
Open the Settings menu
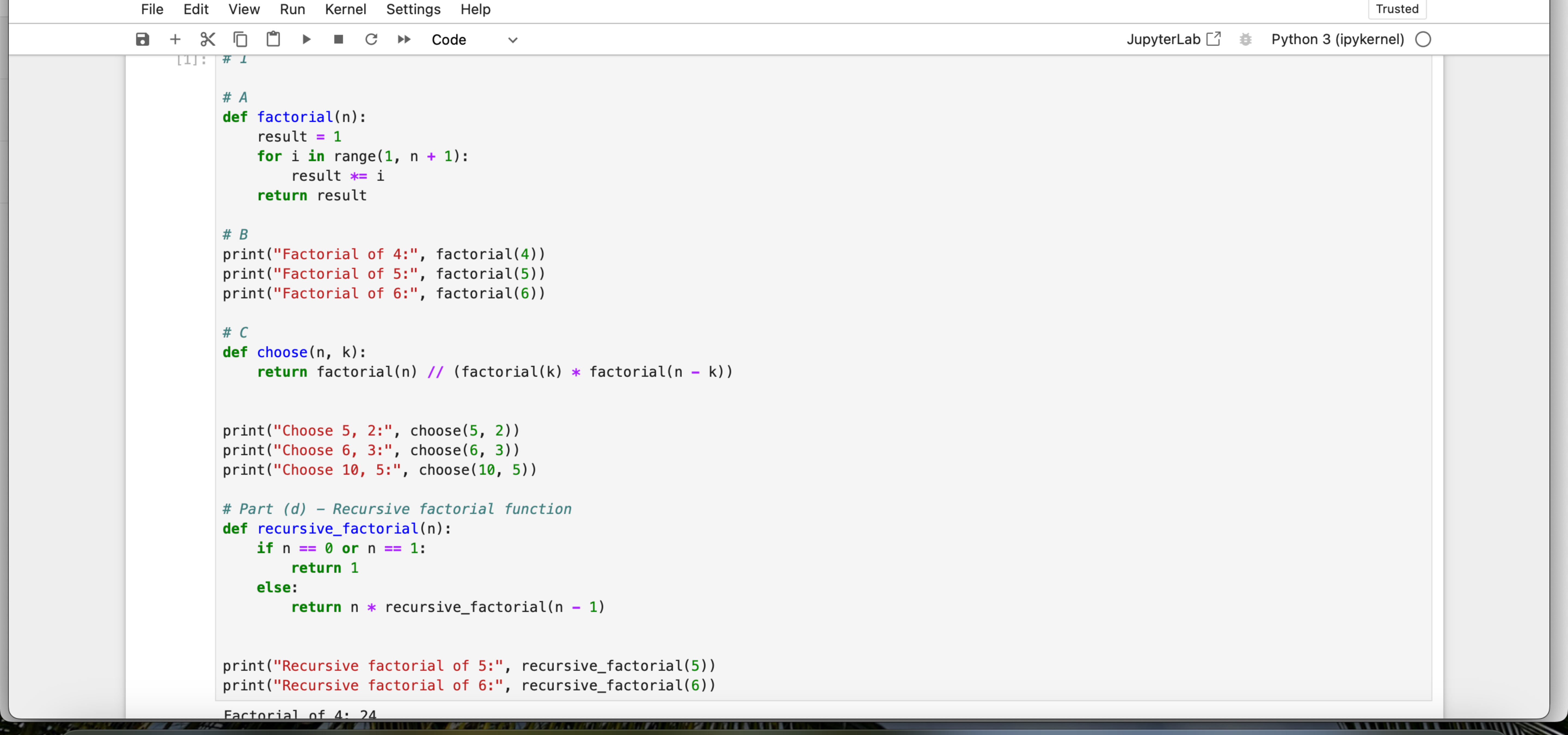pos(413,9)
